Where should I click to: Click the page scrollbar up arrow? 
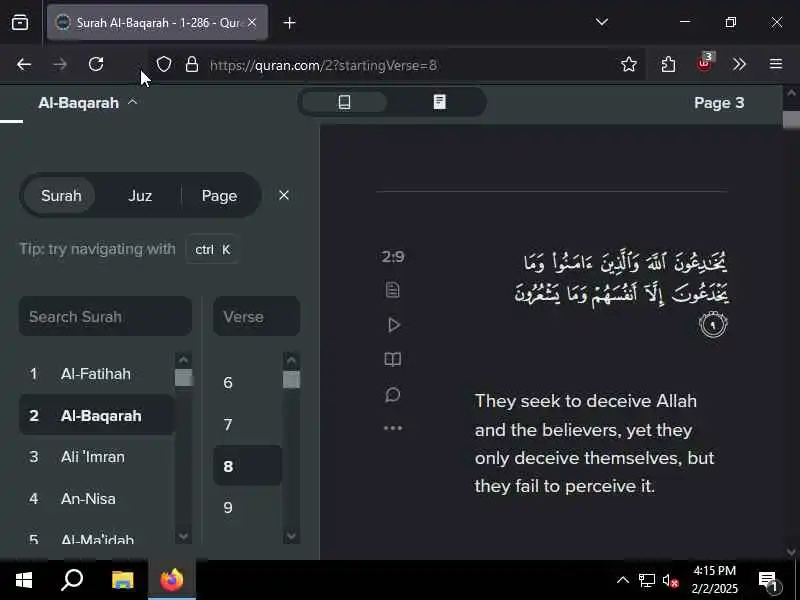click(x=791, y=93)
